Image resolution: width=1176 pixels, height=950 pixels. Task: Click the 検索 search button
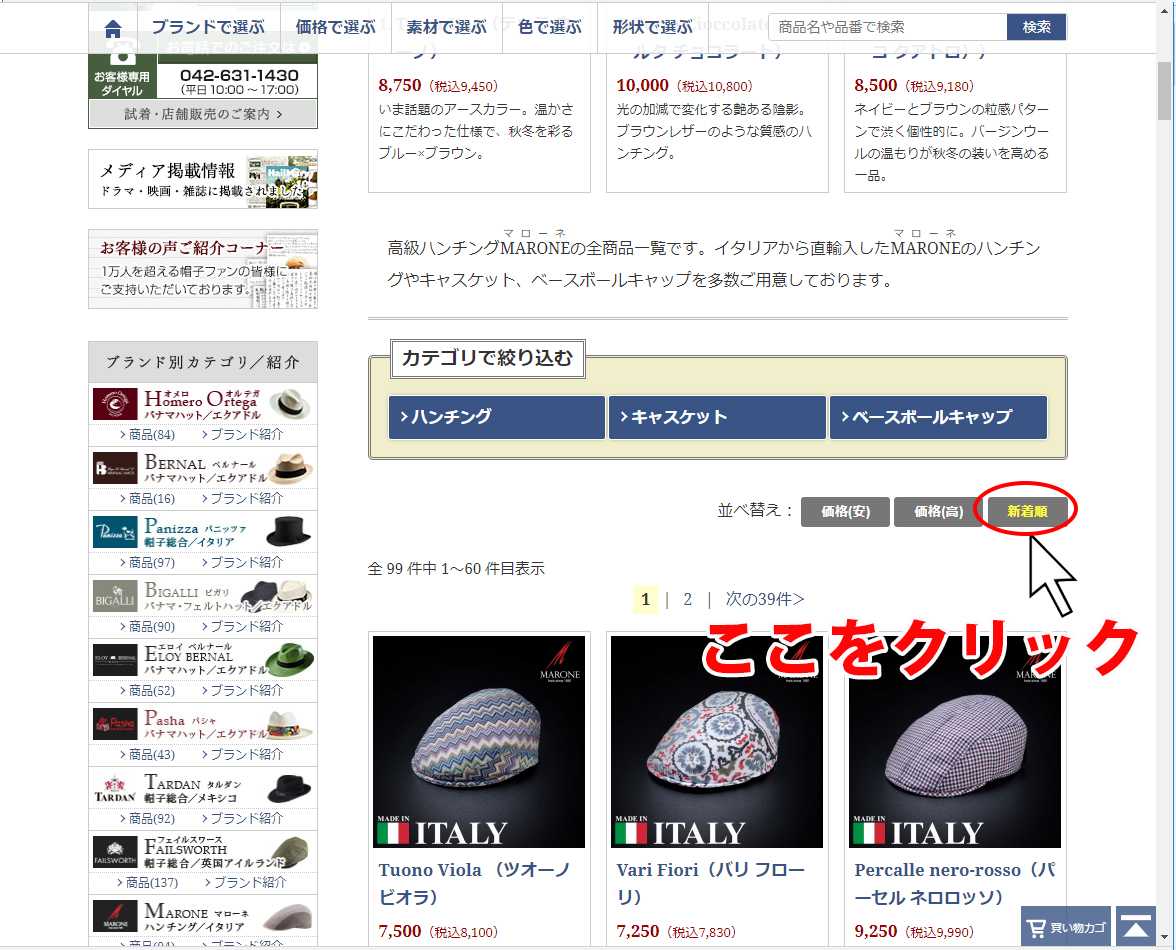[x=1036, y=27]
